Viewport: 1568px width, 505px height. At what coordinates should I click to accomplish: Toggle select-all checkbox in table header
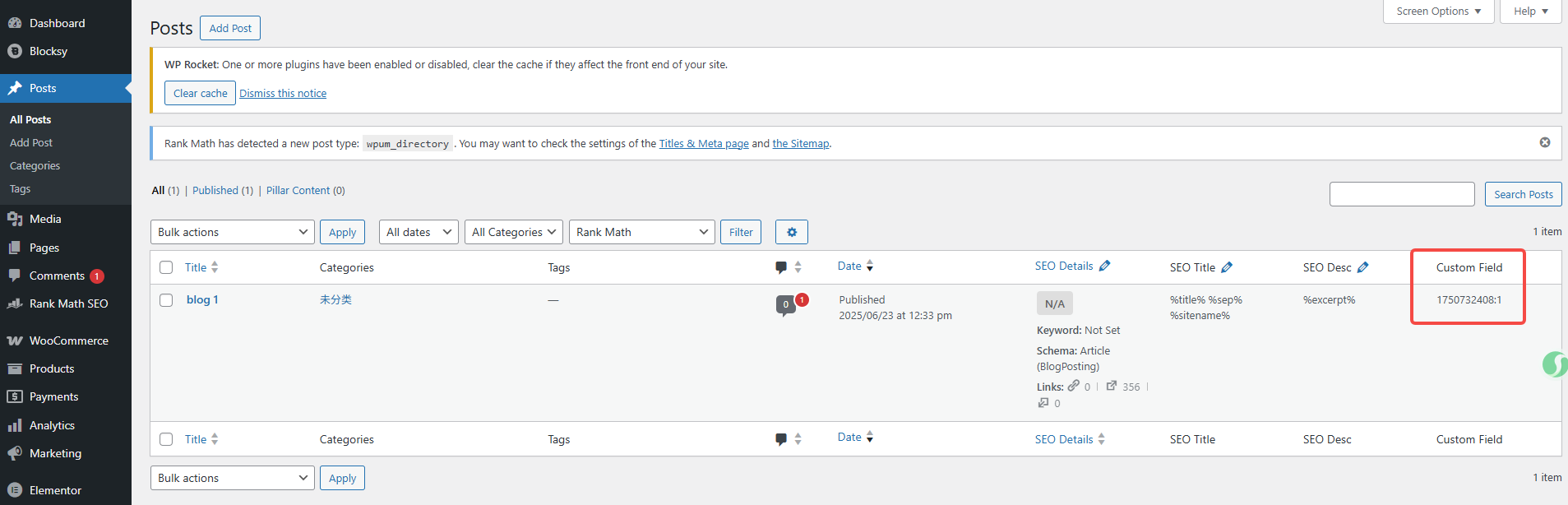(x=166, y=267)
